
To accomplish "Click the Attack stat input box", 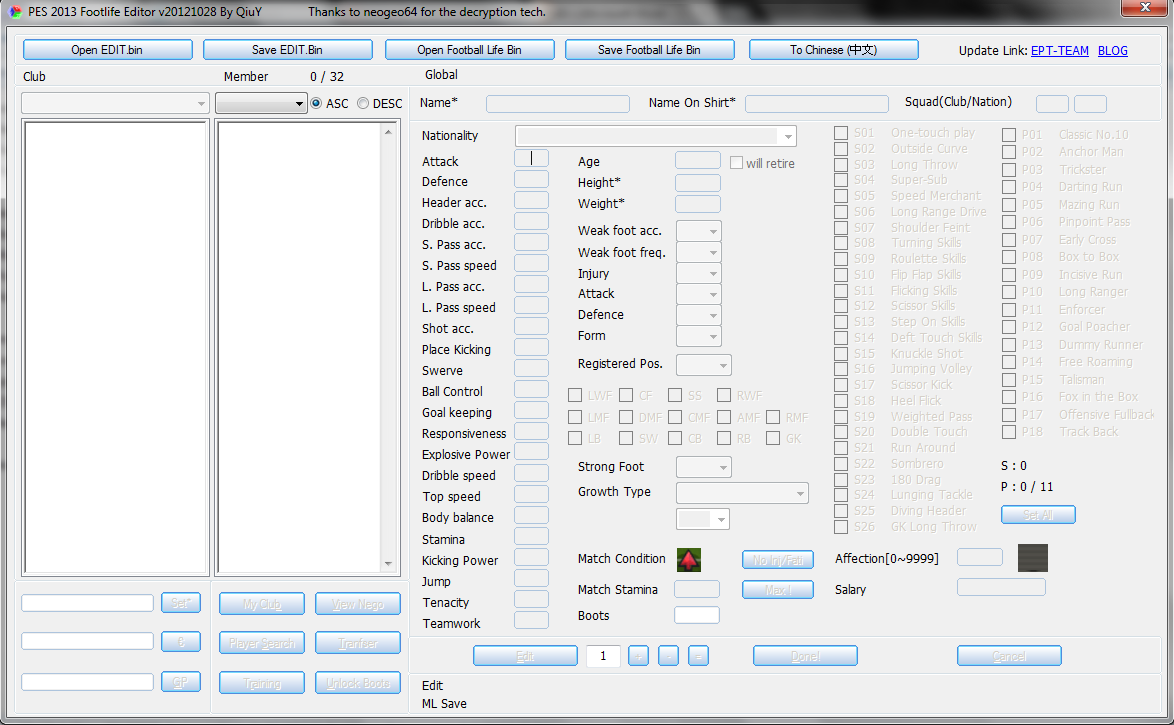I will point(532,158).
